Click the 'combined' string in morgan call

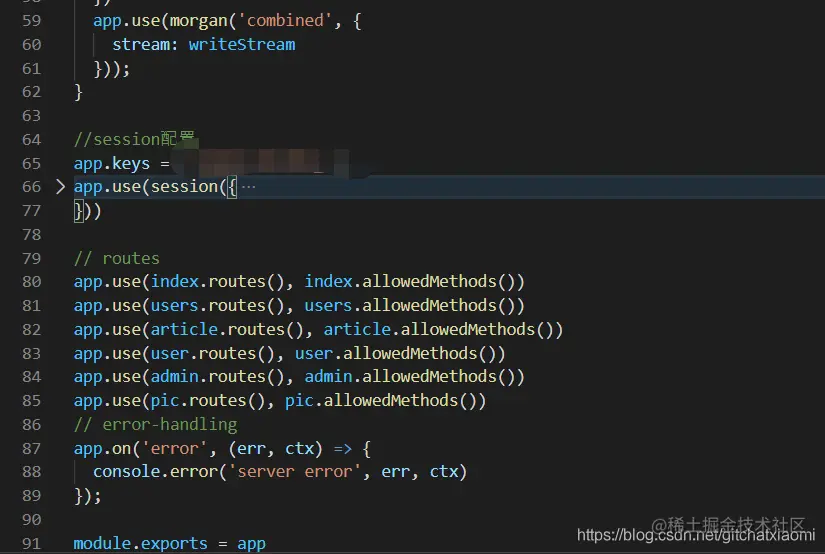pos(285,21)
